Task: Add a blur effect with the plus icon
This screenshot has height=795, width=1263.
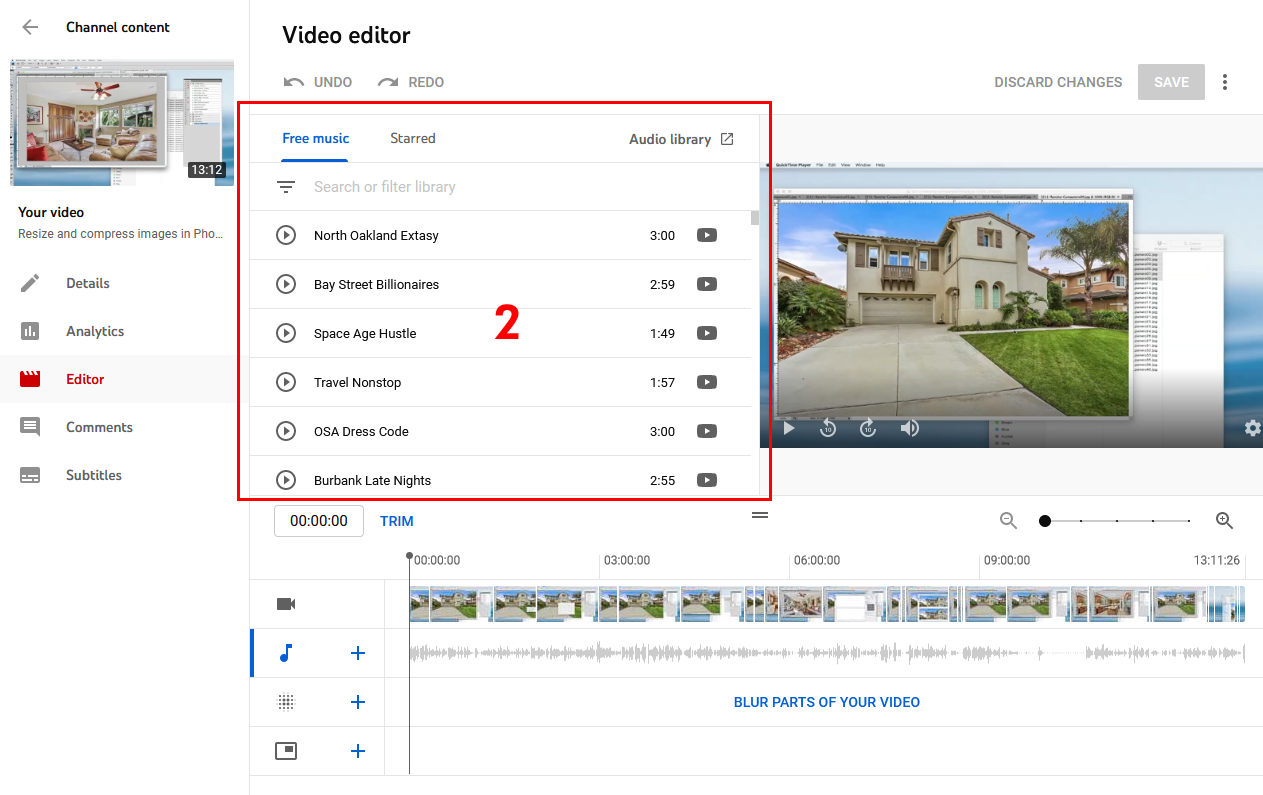Action: point(358,702)
